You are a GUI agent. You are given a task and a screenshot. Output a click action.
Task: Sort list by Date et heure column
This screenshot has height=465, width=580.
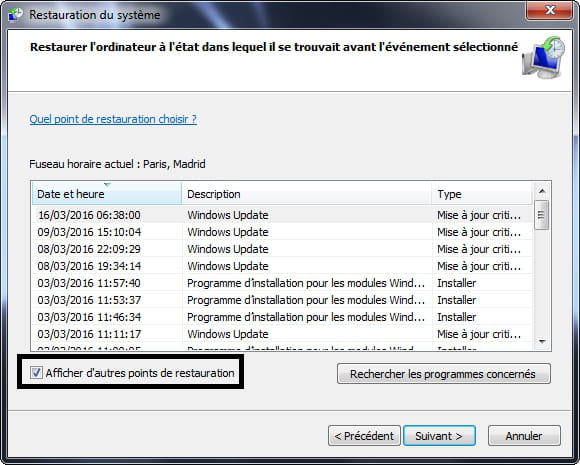pyautogui.click(x=107, y=193)
